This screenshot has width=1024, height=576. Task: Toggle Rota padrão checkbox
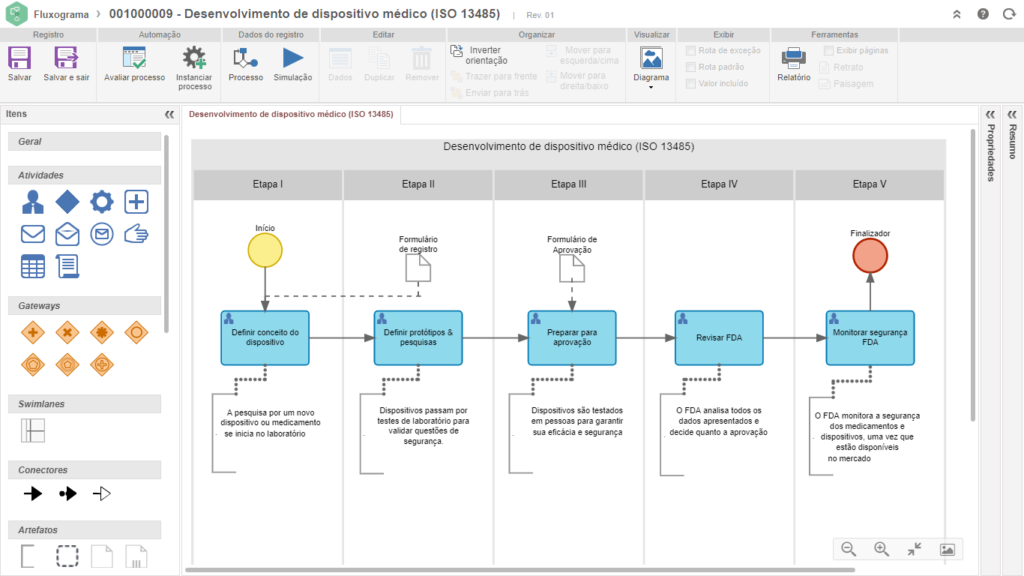click(692, 67)
